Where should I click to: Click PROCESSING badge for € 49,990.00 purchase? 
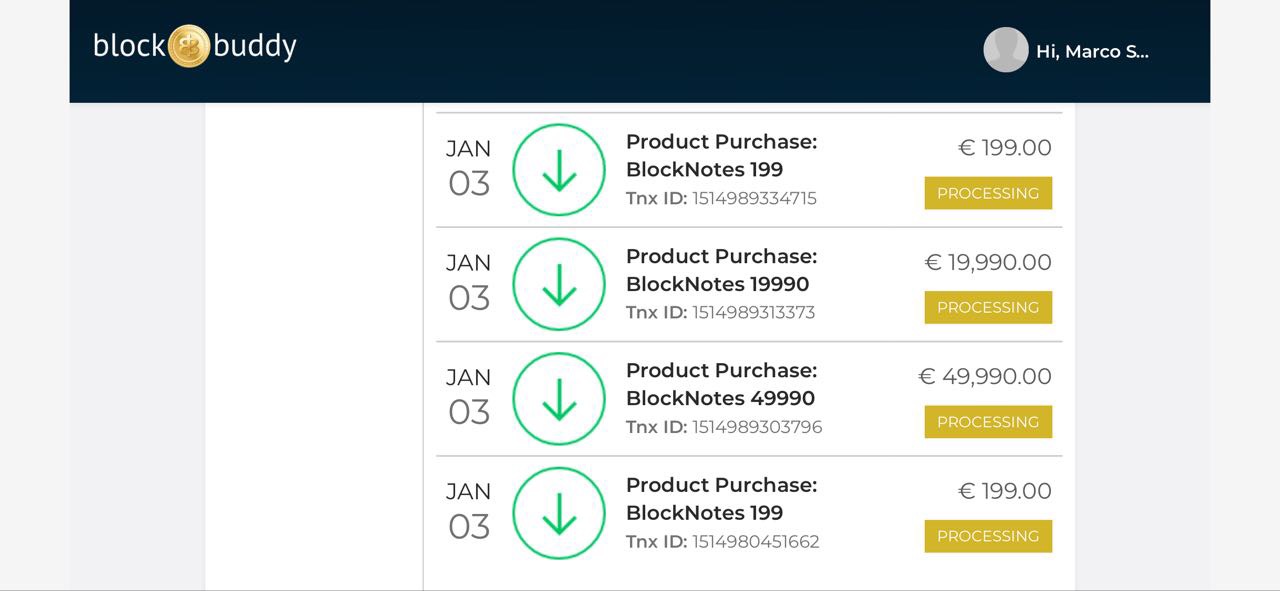tap(987, 422)
